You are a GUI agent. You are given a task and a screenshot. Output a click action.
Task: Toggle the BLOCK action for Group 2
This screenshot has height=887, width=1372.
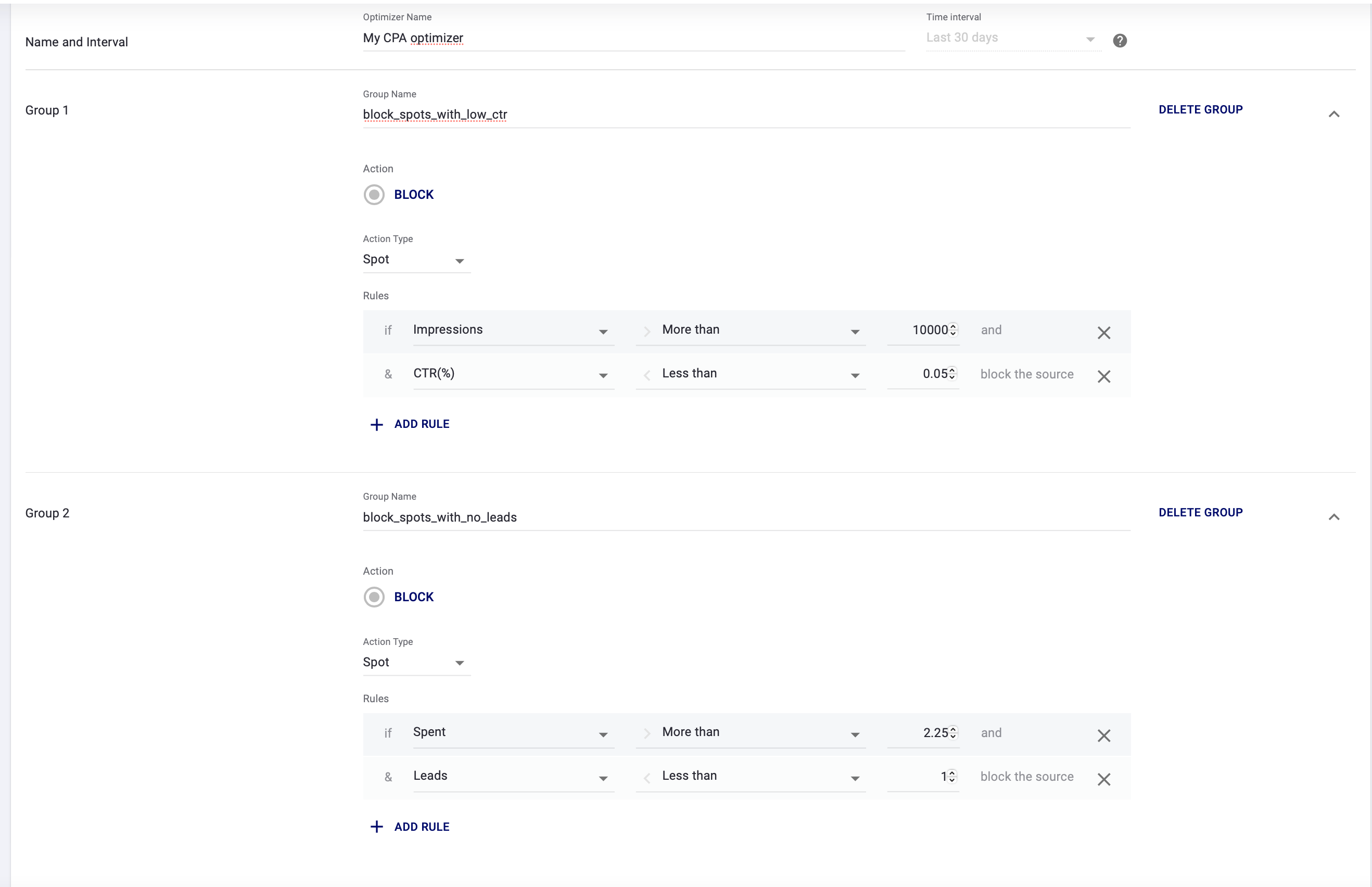click(374, 597)
